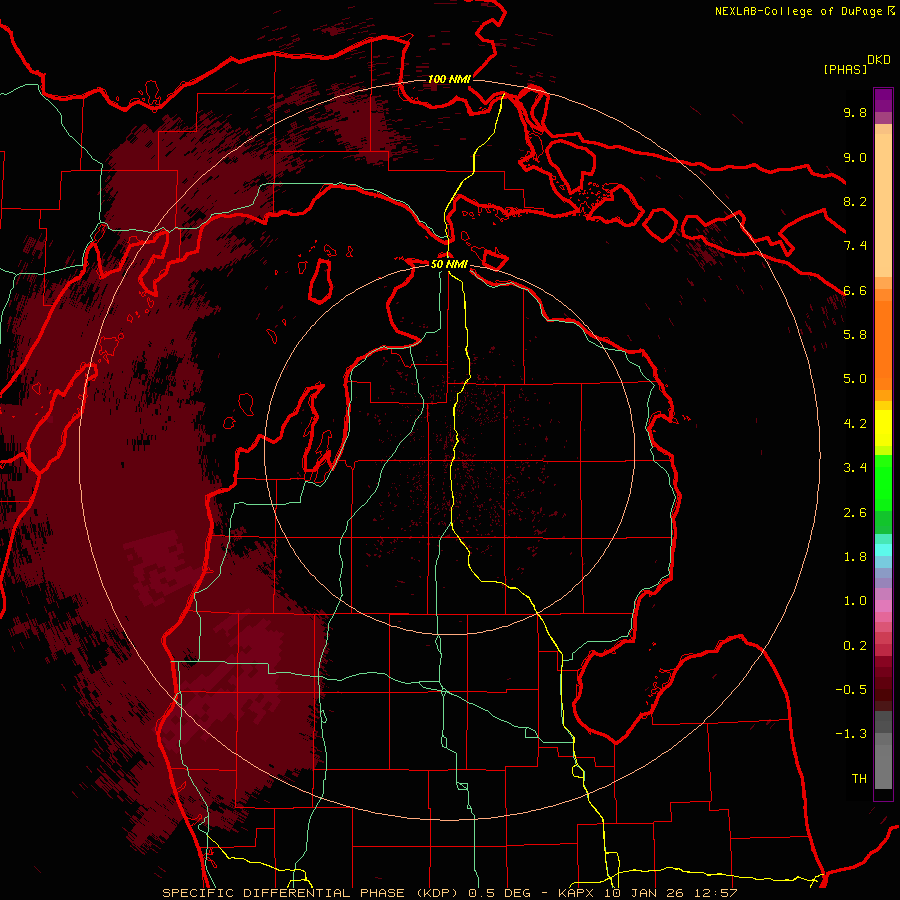Viewport: 900px width, 900px height.
Task: Pick the yellow band on color bar
Action: [883, 428]
